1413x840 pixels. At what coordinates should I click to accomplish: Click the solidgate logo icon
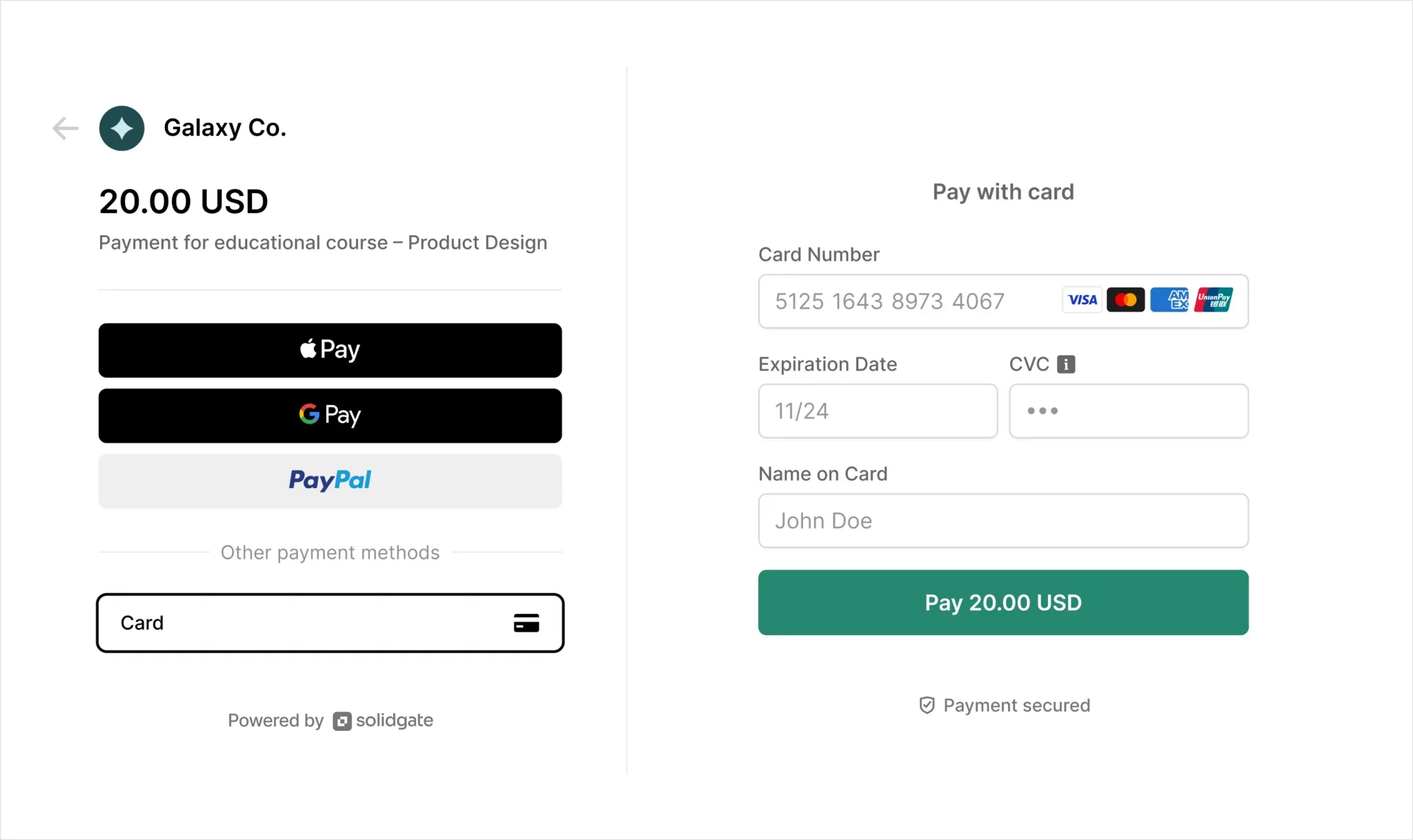point(341,720)
